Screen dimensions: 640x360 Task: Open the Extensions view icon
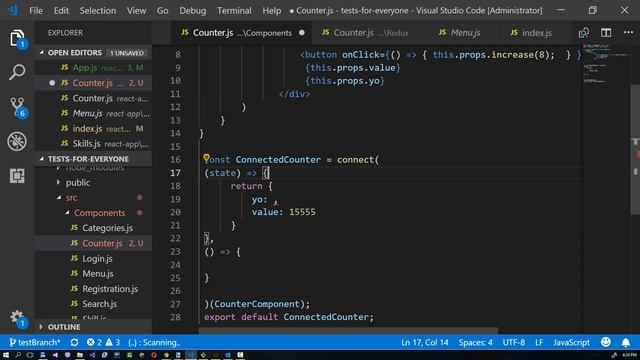[x=17, y=176]
